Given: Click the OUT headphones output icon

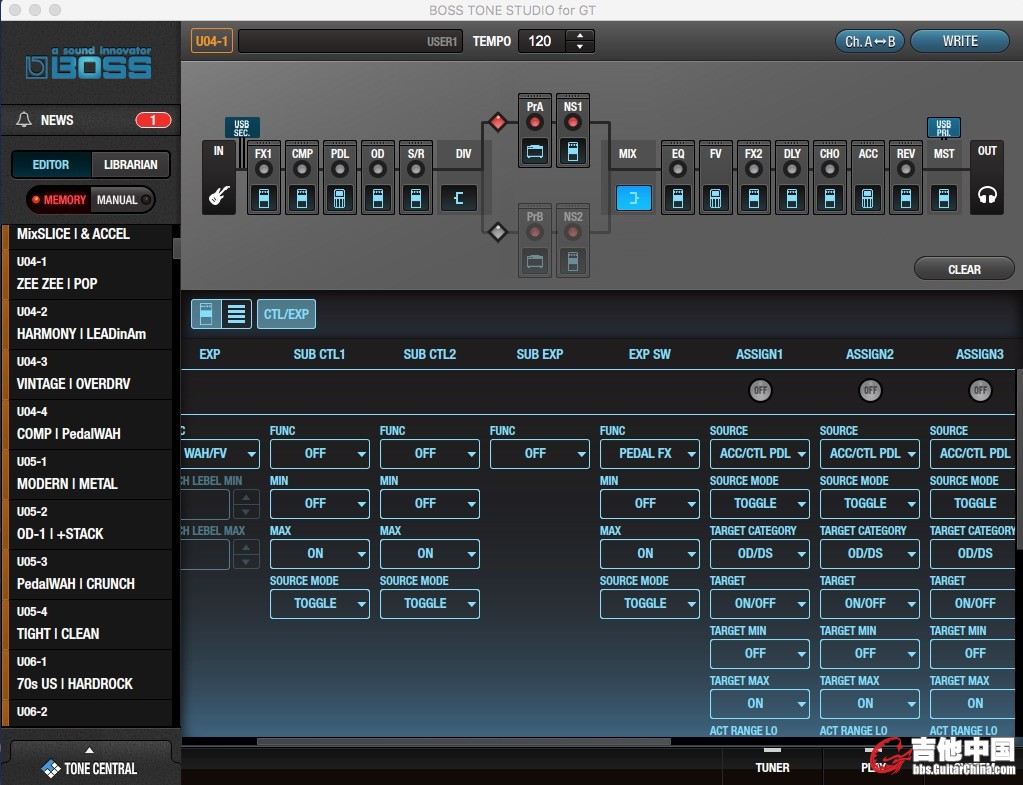Looking at the screenshot, I should (986, 194).
